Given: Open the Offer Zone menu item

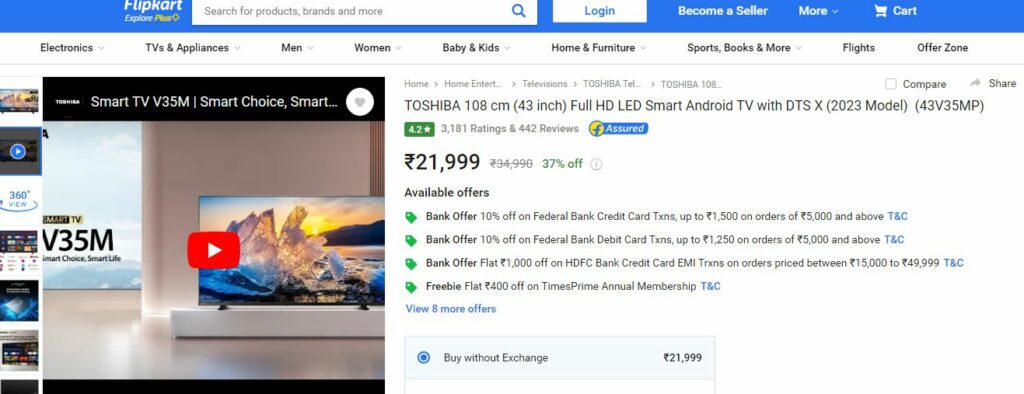Looking at the screenshot, I should coord(942,48).
